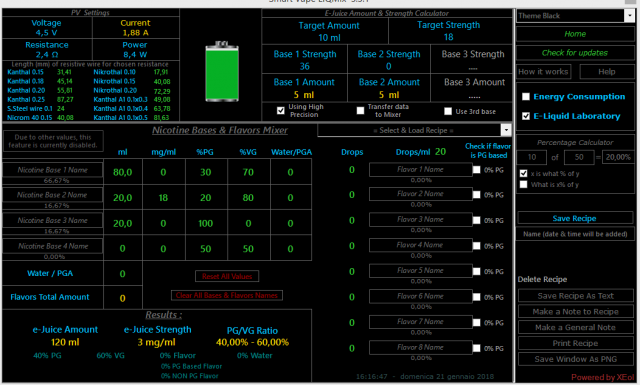Click Make a Note to Recipe
Viewport: 640px width, 385px height.
click(576, 312)
